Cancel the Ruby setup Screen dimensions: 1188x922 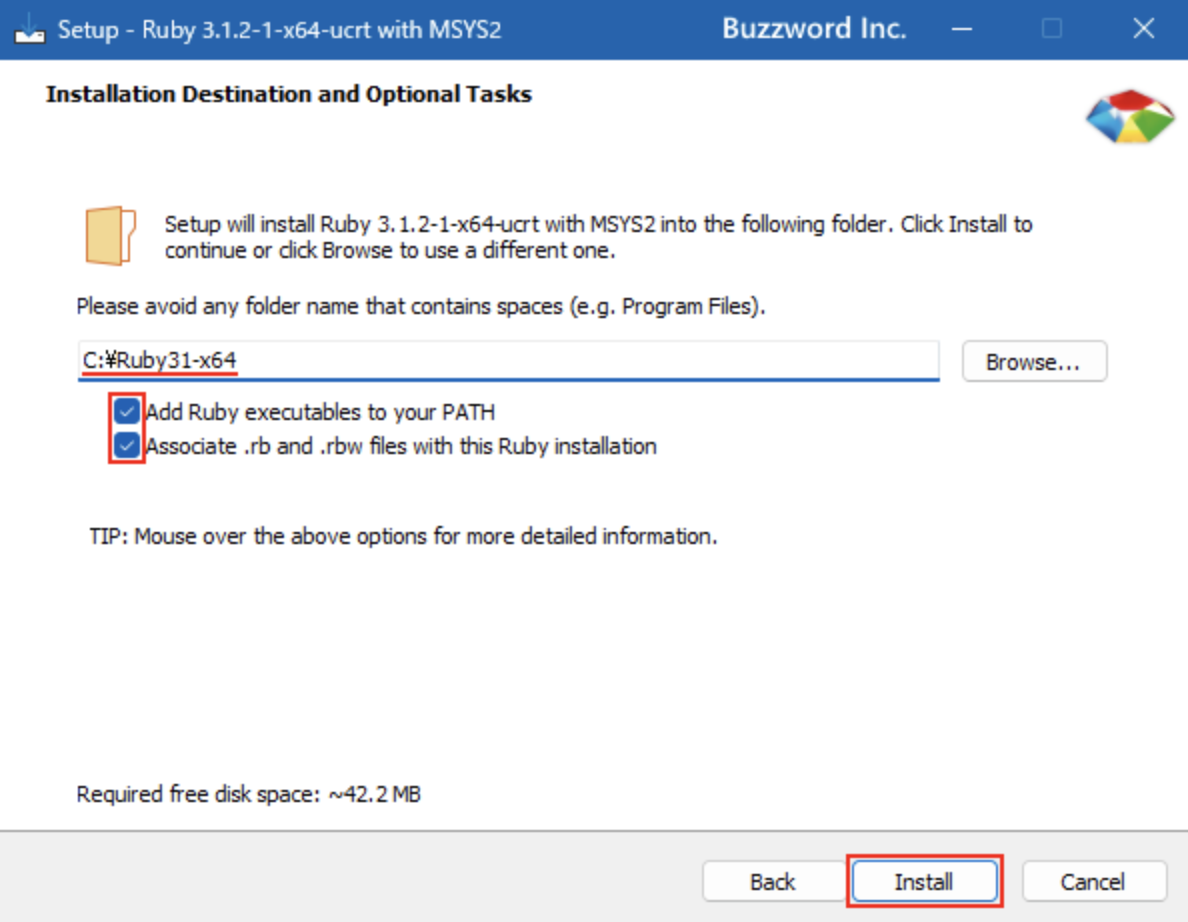1094,881
